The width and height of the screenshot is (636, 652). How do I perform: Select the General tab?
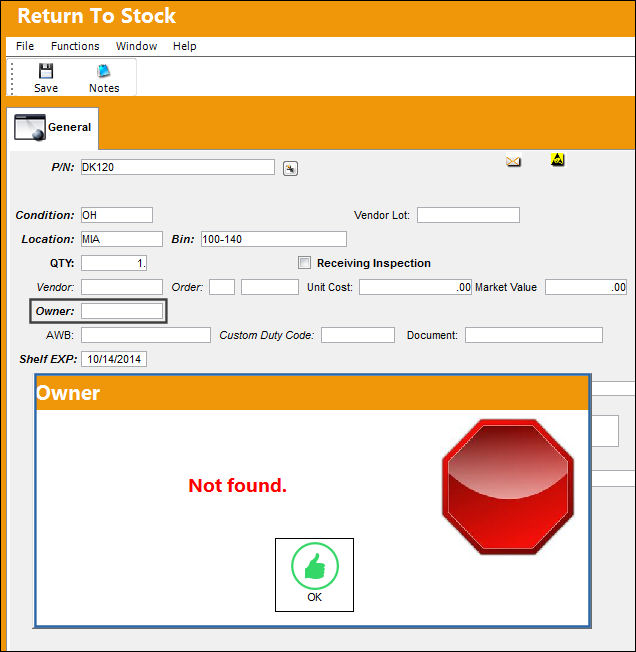(x=53, y=128)
